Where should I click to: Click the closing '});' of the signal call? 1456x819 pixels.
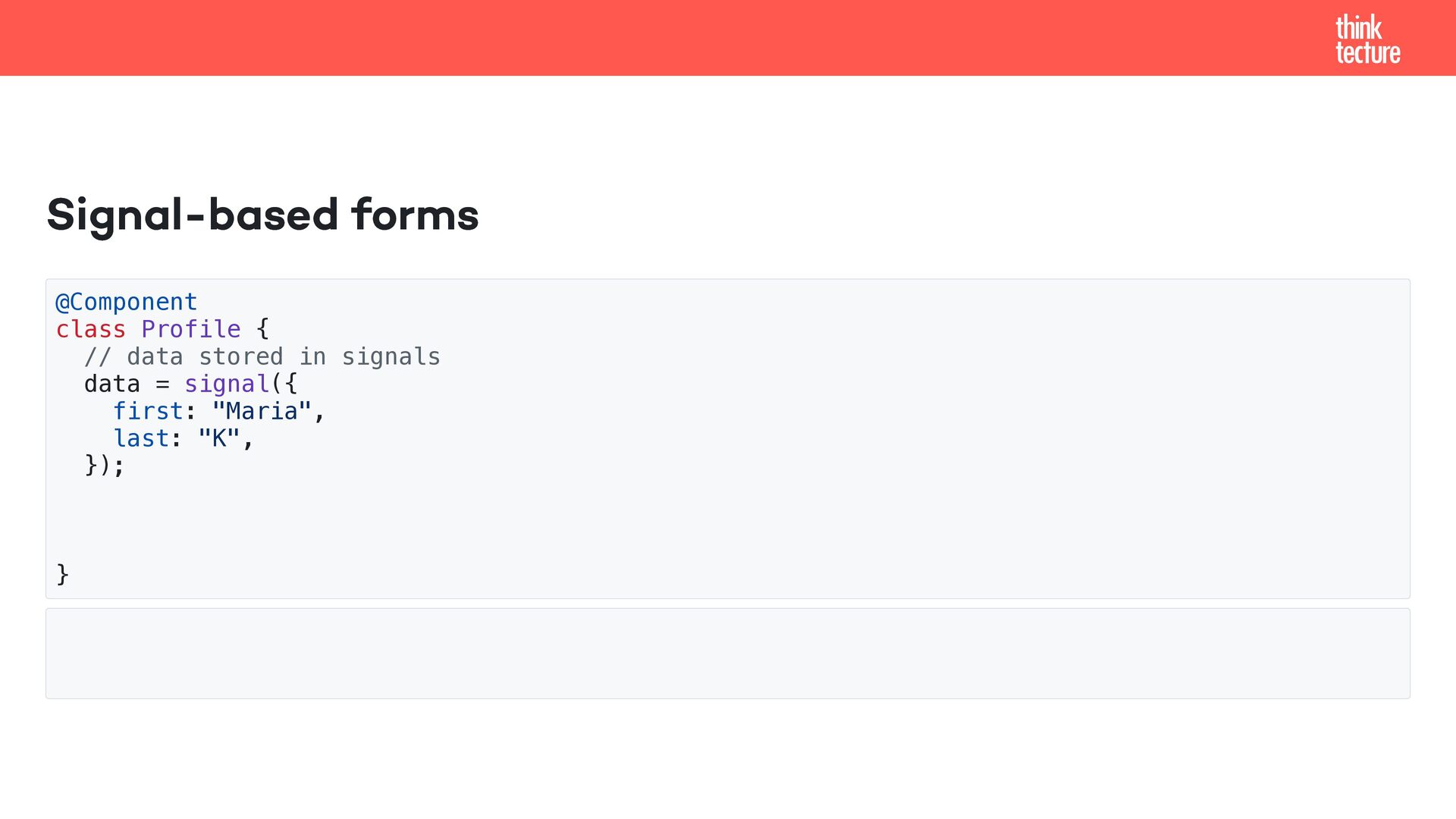coord(104,465)
